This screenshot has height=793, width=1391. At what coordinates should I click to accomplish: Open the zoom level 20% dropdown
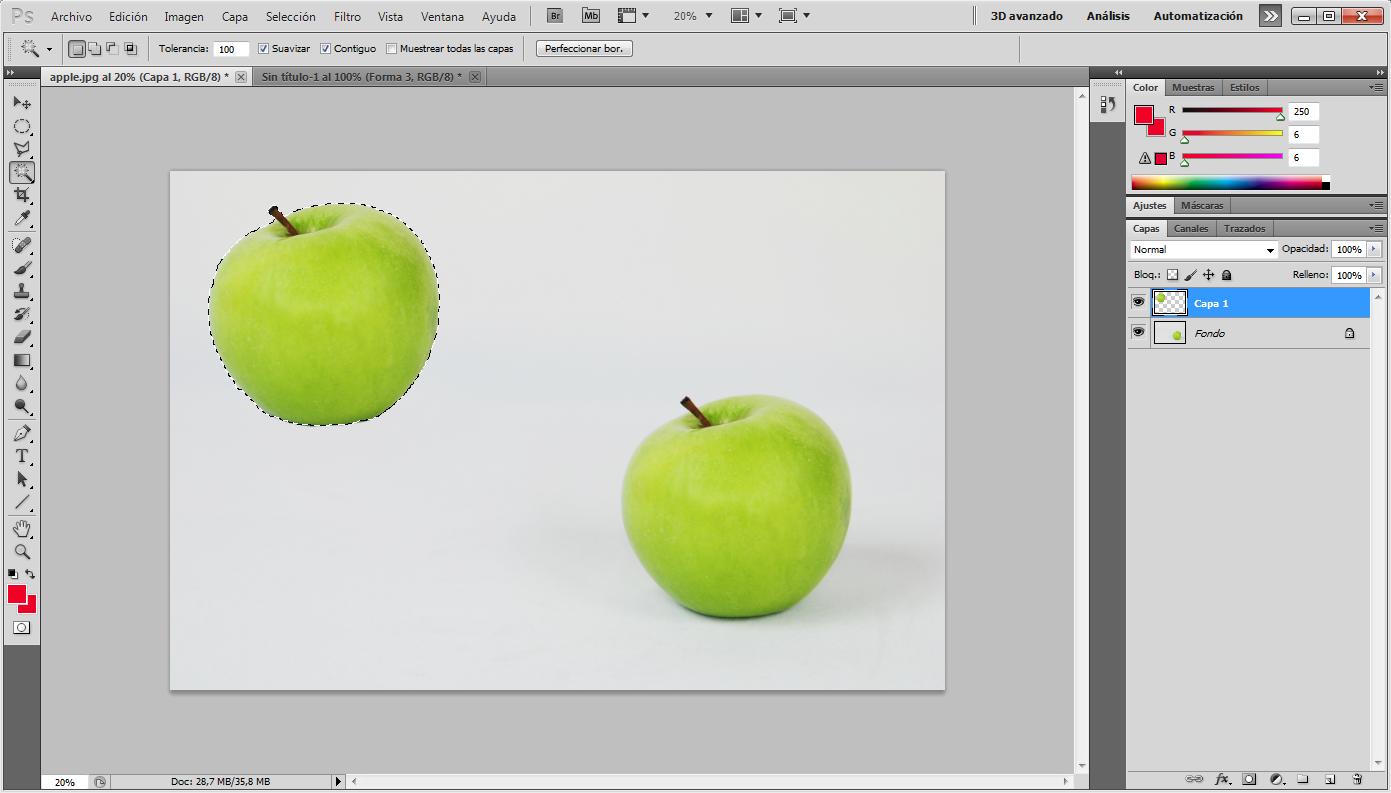click(x=709, y=15)
